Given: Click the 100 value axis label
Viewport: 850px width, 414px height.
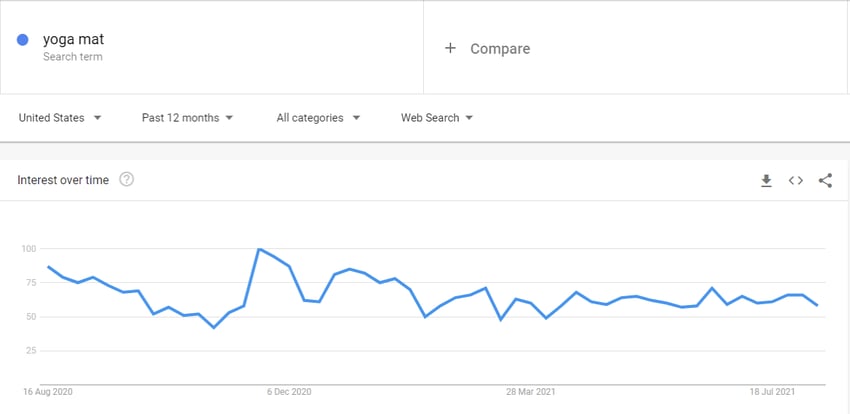Looking at the screenshot, I should [x=28, y=249].
